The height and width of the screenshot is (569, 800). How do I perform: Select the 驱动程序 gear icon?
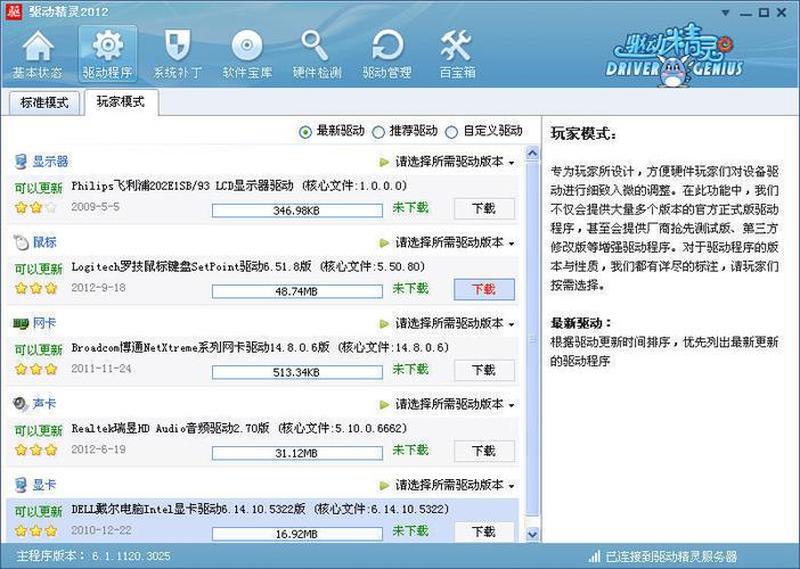(107, 55)
